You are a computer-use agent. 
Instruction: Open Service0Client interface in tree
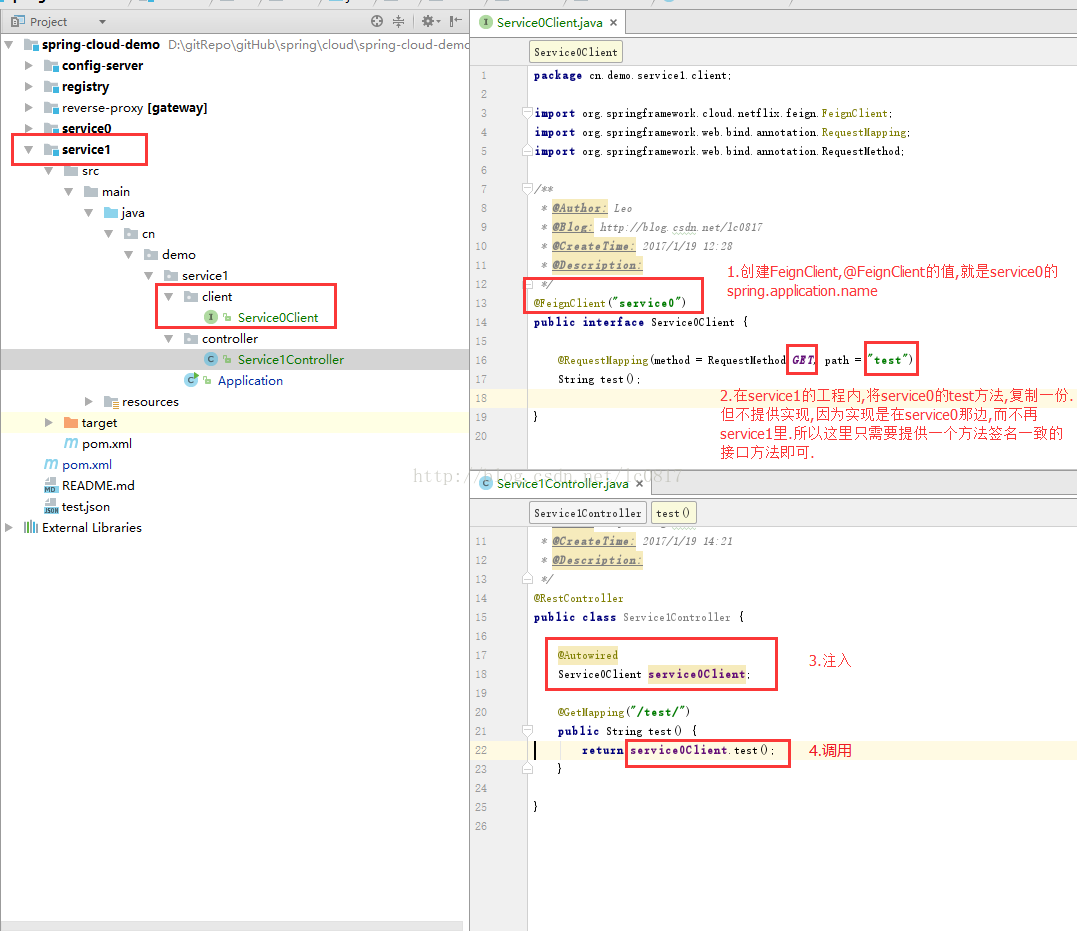coord(277,318)
